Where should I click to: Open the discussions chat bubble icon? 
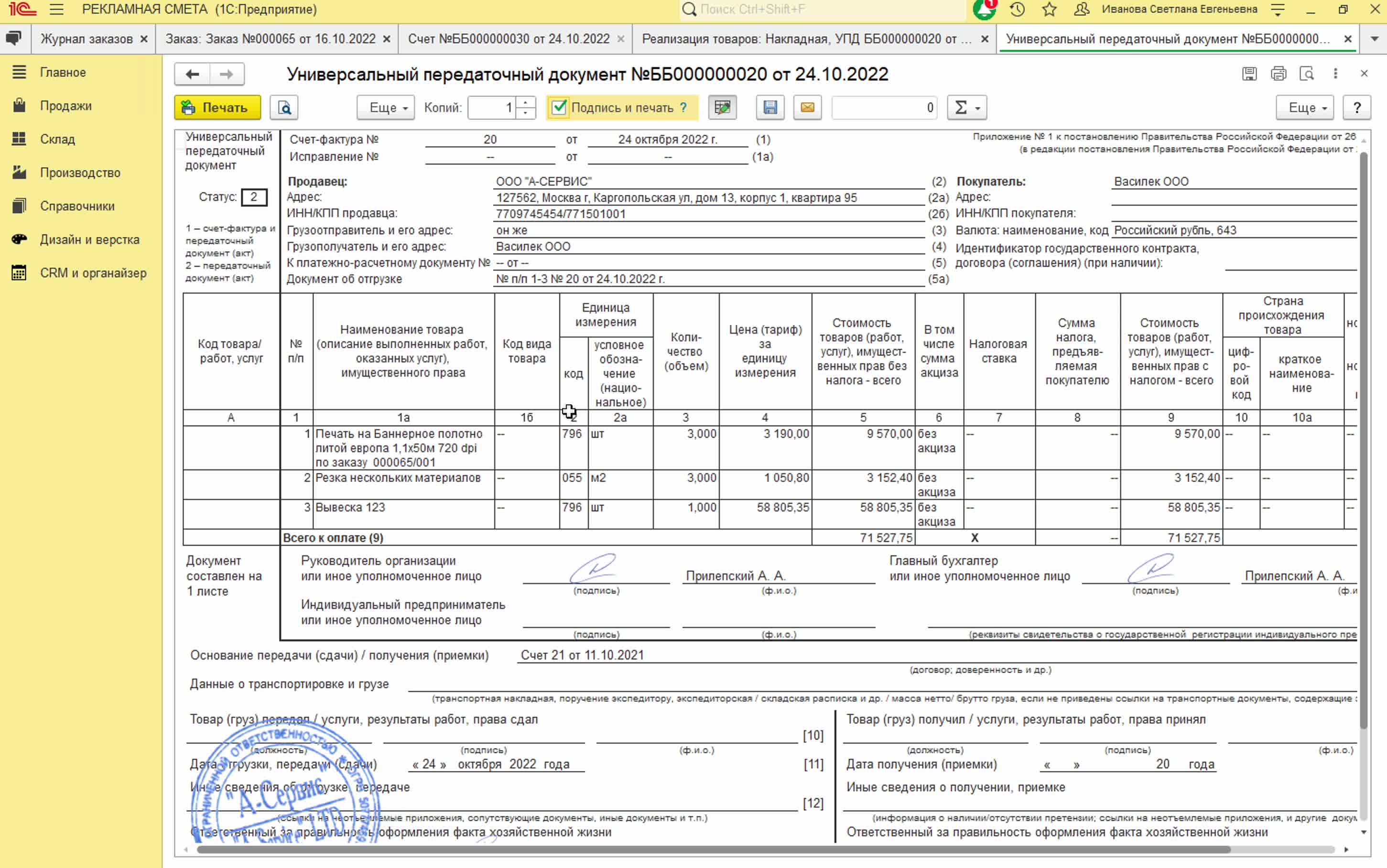[14, 38]
